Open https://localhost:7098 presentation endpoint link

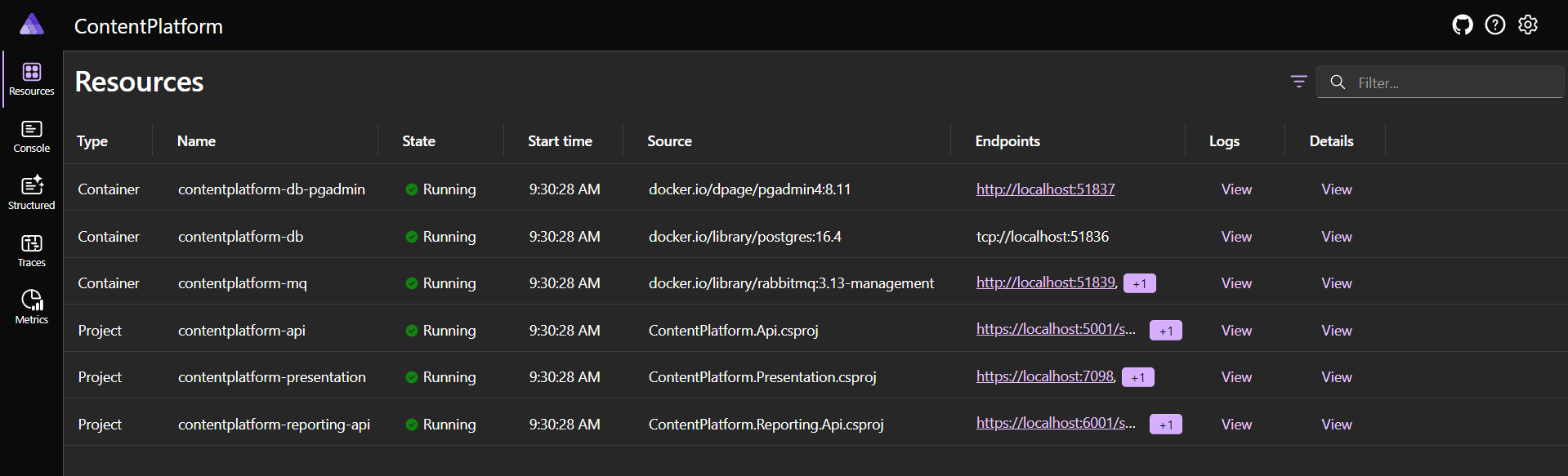(x=1044, y=376)
